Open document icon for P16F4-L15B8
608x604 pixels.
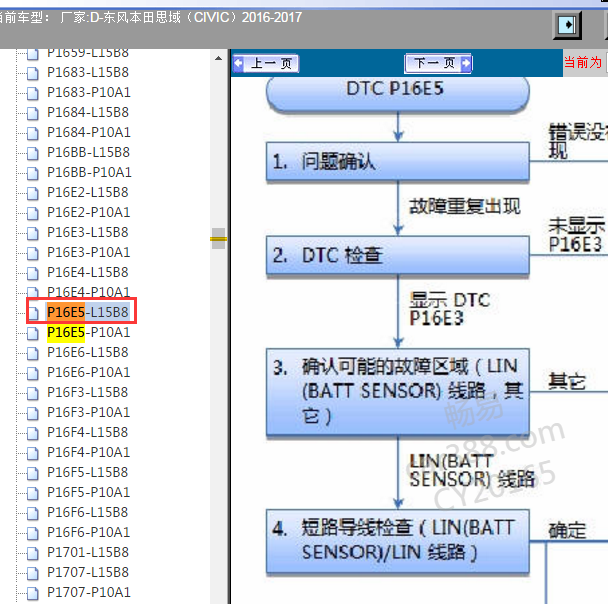33,433
